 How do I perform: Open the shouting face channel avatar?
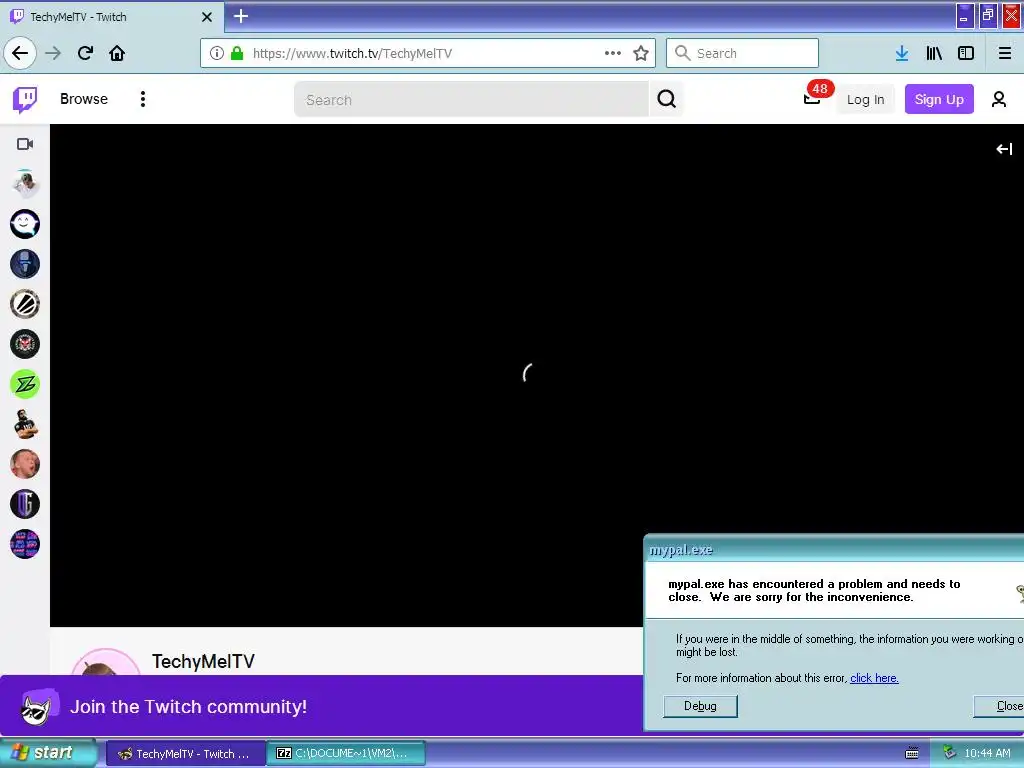click(x=25, y=464)
